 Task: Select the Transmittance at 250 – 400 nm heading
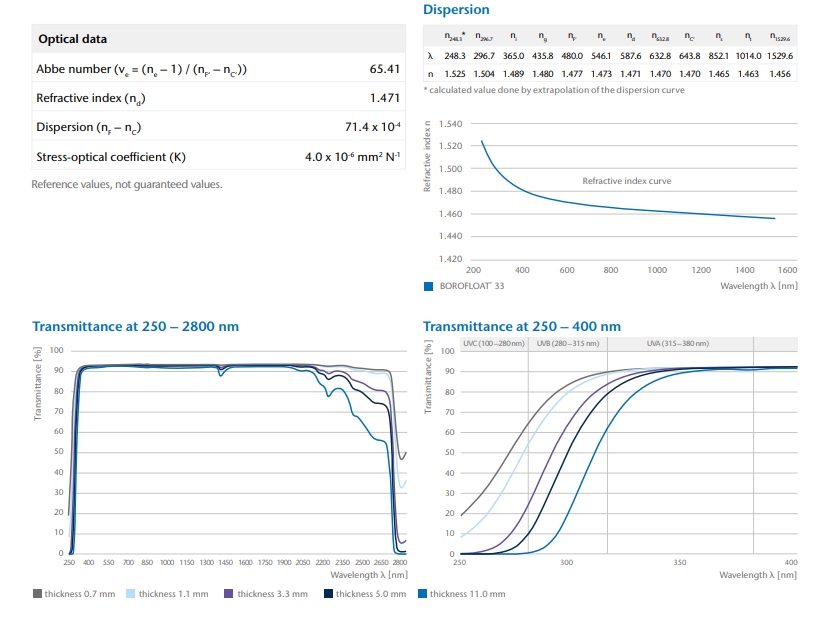[x=521, y=327]
